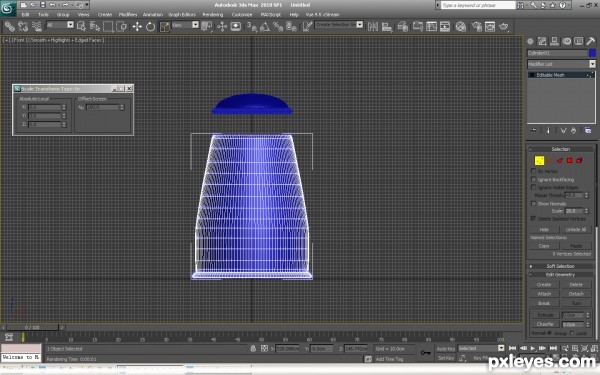Open the Create command panel tab

coord(530,41)
